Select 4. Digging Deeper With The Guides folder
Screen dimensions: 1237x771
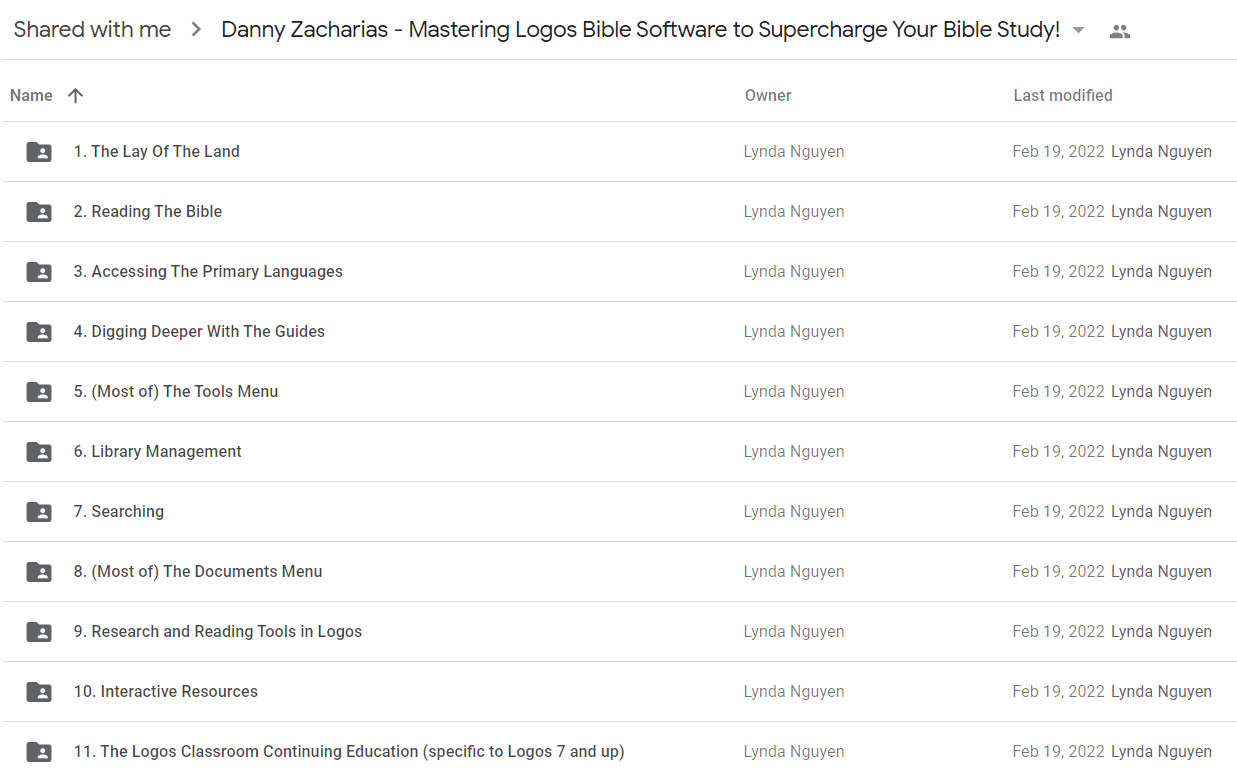(x=619, y=332)
